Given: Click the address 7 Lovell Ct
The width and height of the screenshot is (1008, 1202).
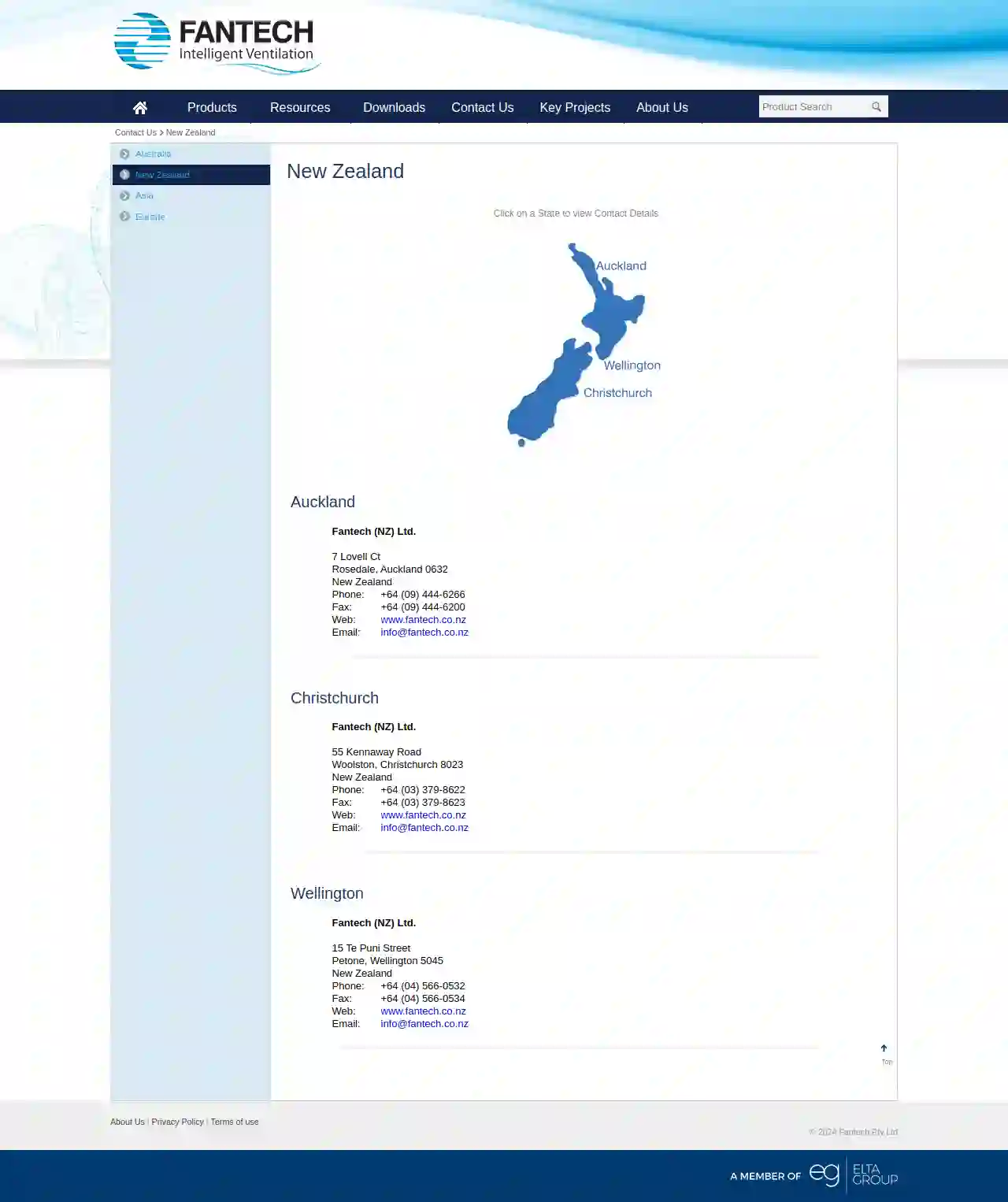Looking at the screenshot, I should click(356, 557).
